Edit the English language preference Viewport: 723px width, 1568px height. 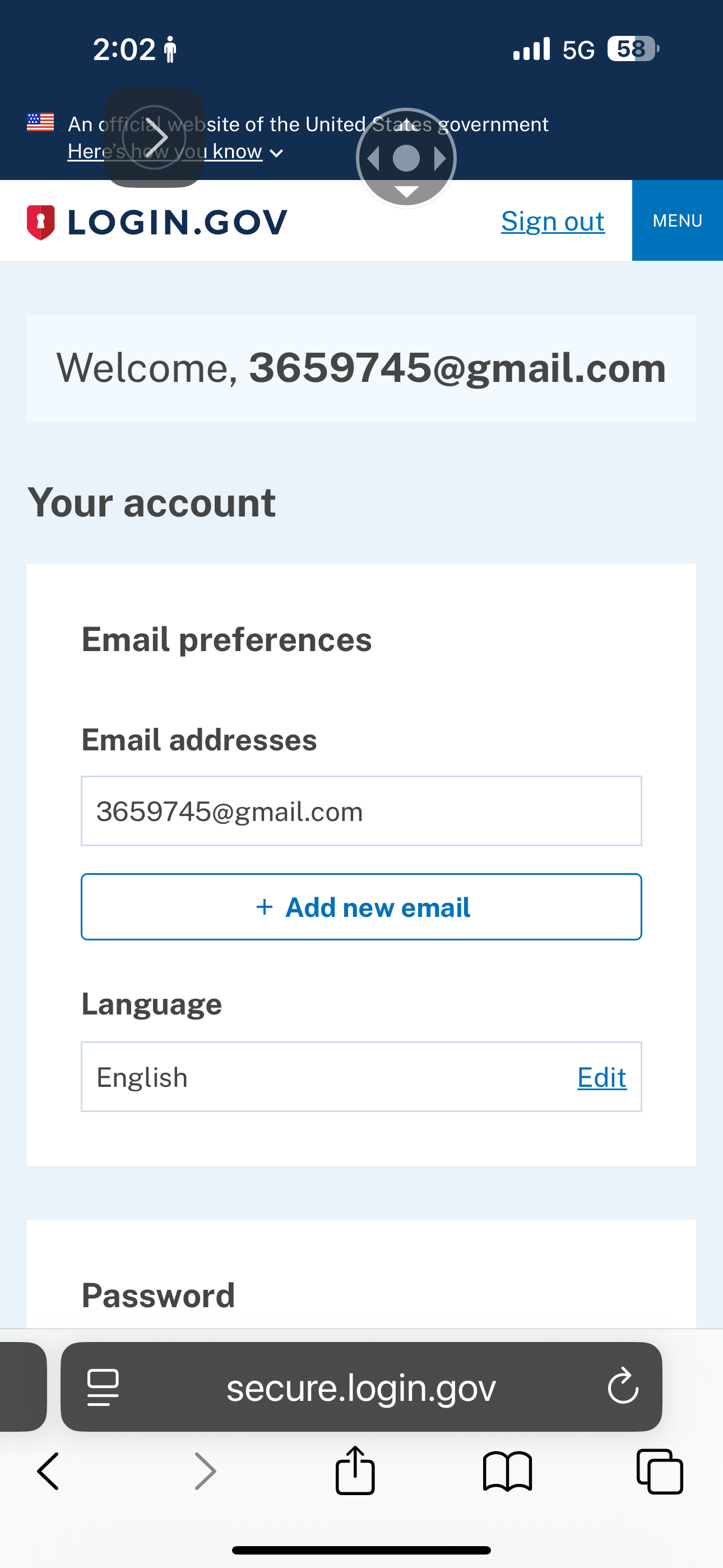tap(601, 1077)
